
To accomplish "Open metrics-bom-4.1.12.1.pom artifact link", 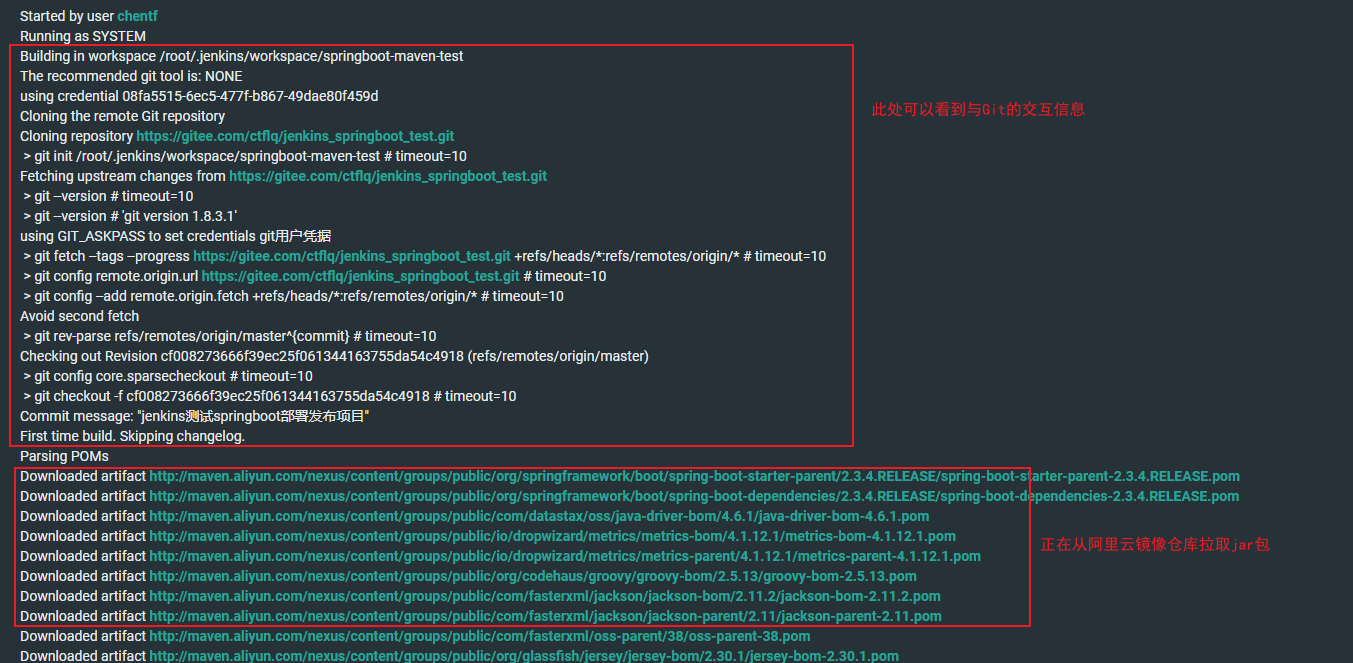I will pyautogui.click(x=552, y=536).
